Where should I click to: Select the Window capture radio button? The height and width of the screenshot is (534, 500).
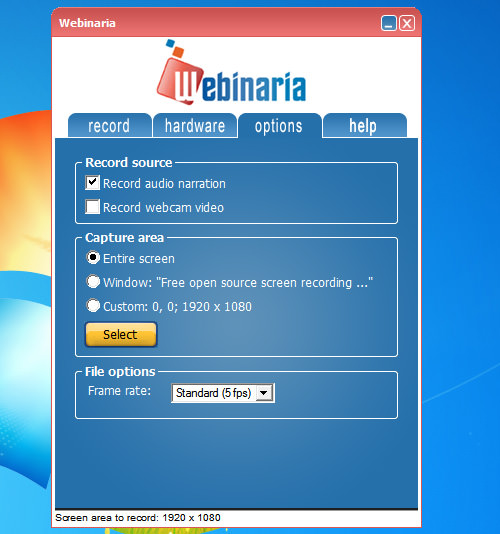click(93, 282)
